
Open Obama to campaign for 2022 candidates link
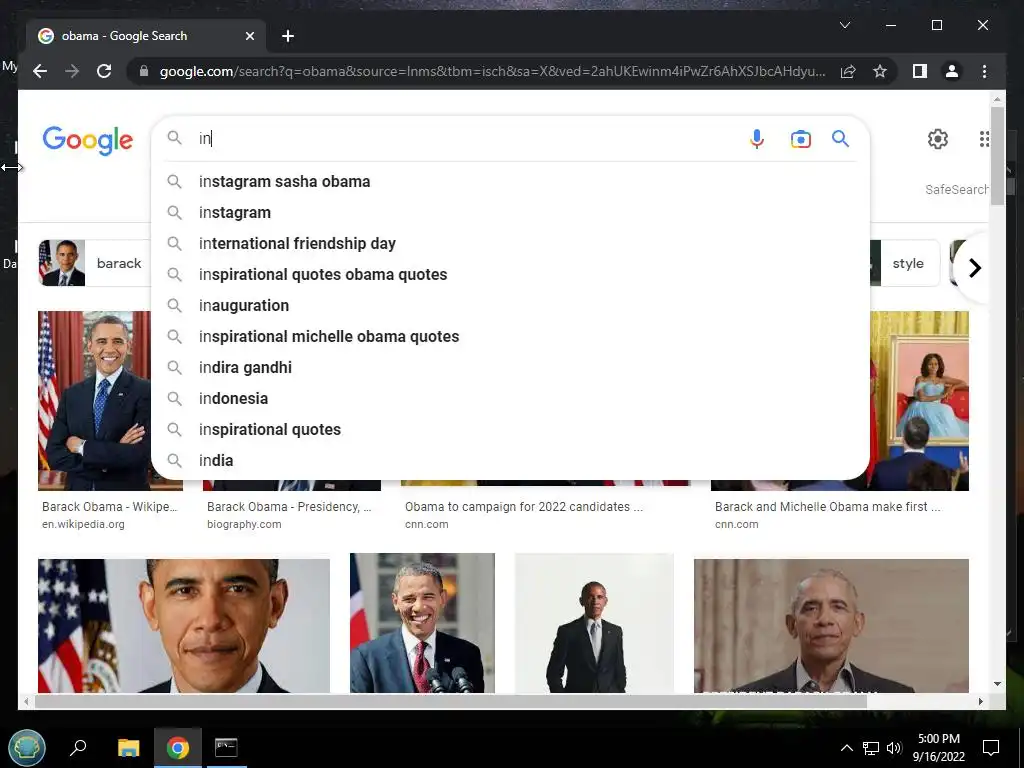pos(524,507)
